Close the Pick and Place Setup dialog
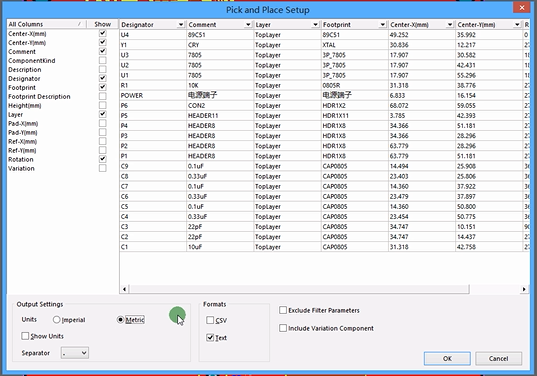The image size is (537, 376). (522, 8)
